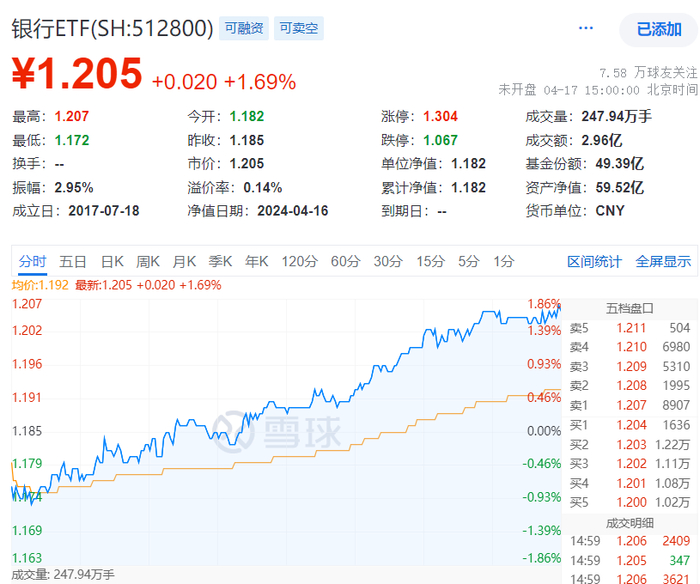Open the three-dot more options menu
Image resolution: width=700 pixels, height=584 pixels.
pyautogui.click(x=585, y=29)
